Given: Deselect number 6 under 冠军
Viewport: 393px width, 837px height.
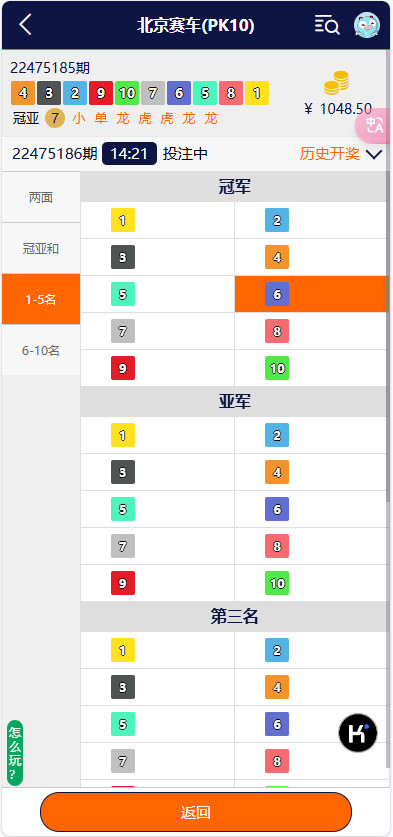Looking at the screenshot, I should pos(310,294).
